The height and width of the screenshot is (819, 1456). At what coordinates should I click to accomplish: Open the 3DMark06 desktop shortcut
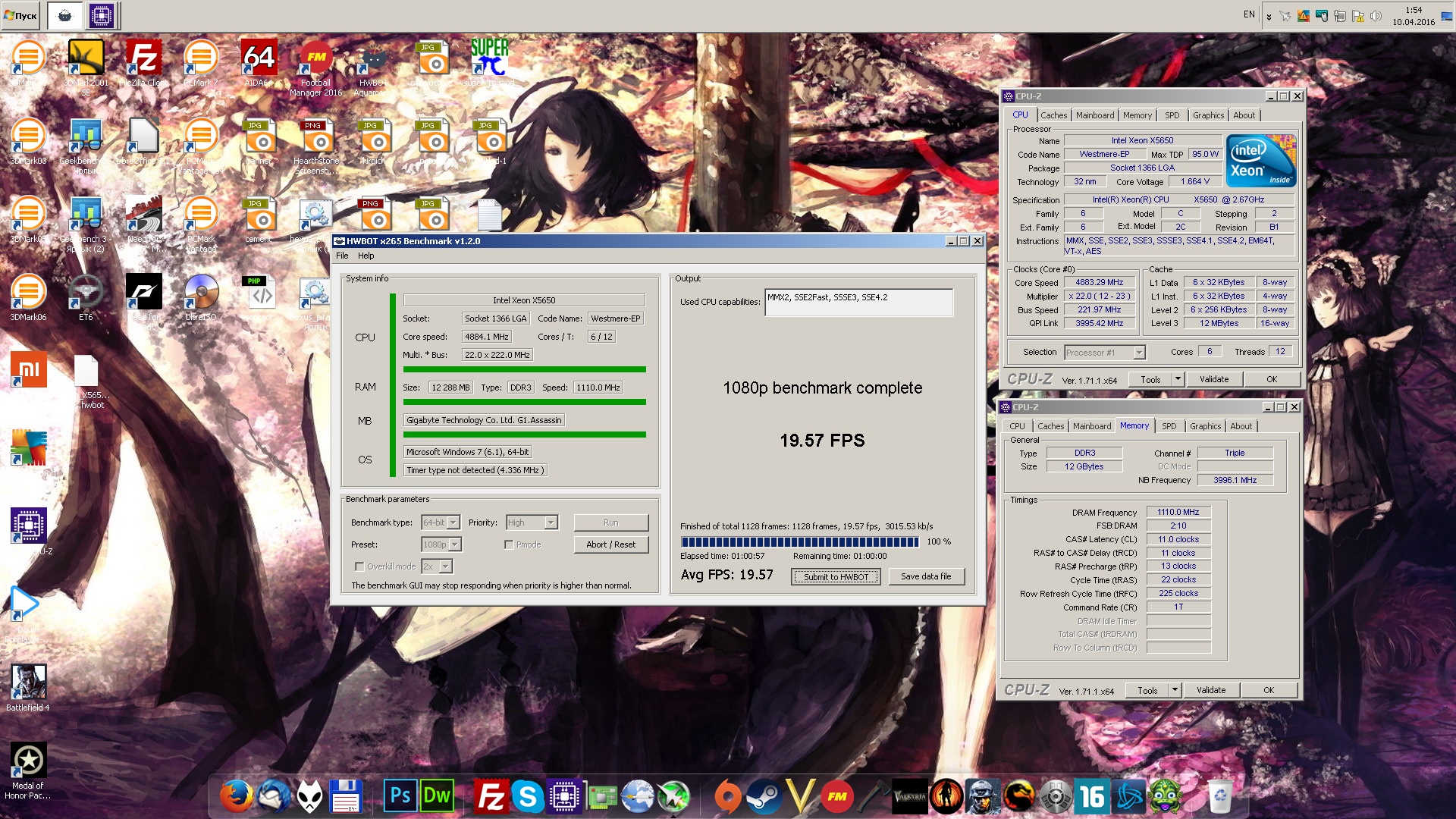[x=28, y=293]
